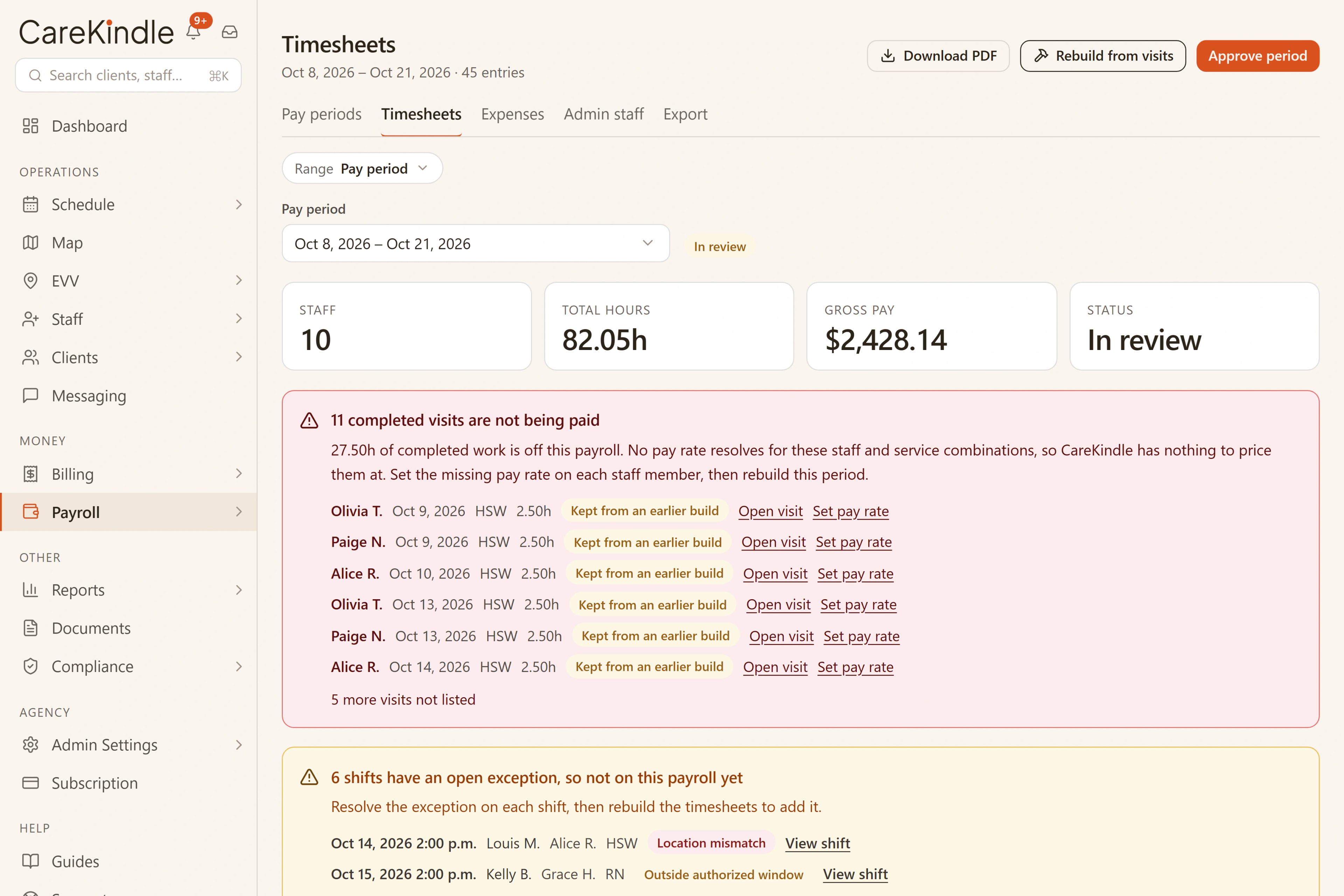This screenshot has width=1344, height=896.
Task: Expand the Billing menu chevron
Action: (x=239, y=473)
